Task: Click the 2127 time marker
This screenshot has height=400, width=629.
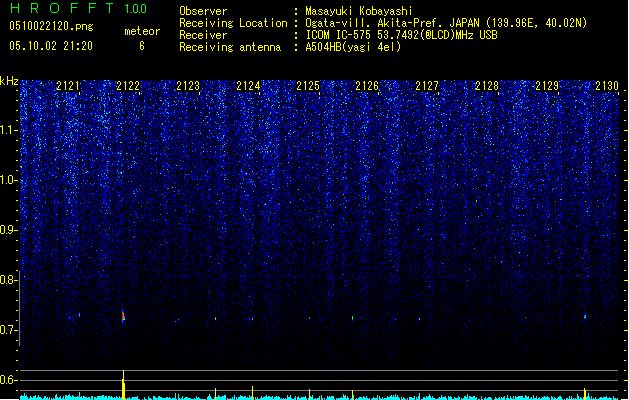Action: point(427,86)
